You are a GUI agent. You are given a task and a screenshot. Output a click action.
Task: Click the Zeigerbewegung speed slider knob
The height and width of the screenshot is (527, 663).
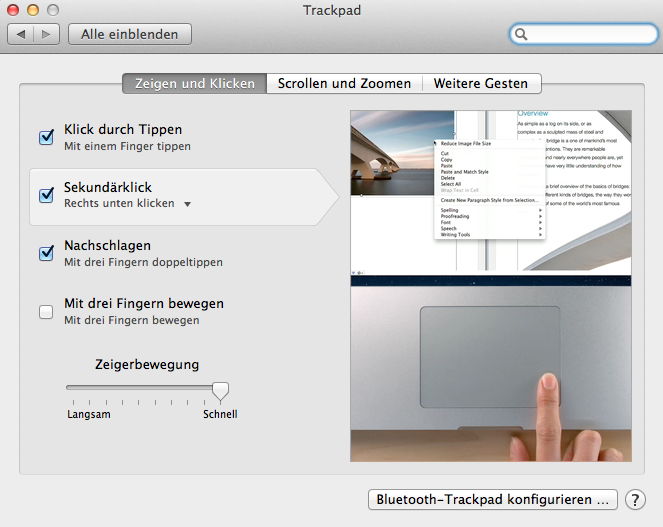pyautogui.click(x=220, y=391)
